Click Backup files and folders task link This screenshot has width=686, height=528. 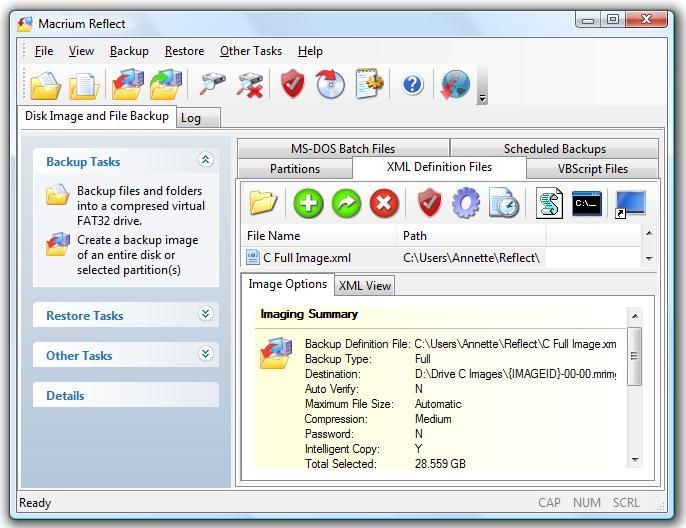pos(141,206)
